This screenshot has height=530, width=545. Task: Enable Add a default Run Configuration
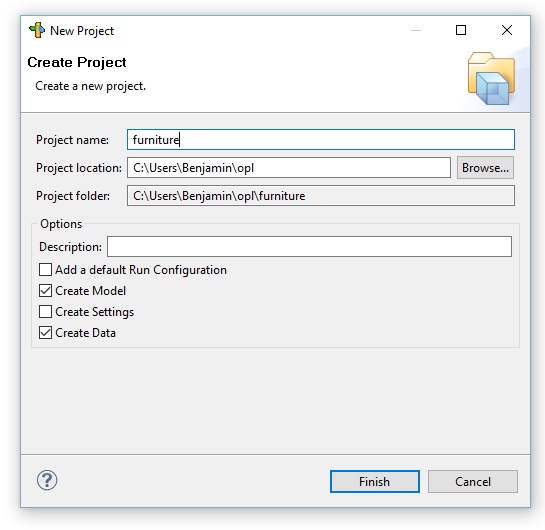pyautogui.click(x=46, y=270)
